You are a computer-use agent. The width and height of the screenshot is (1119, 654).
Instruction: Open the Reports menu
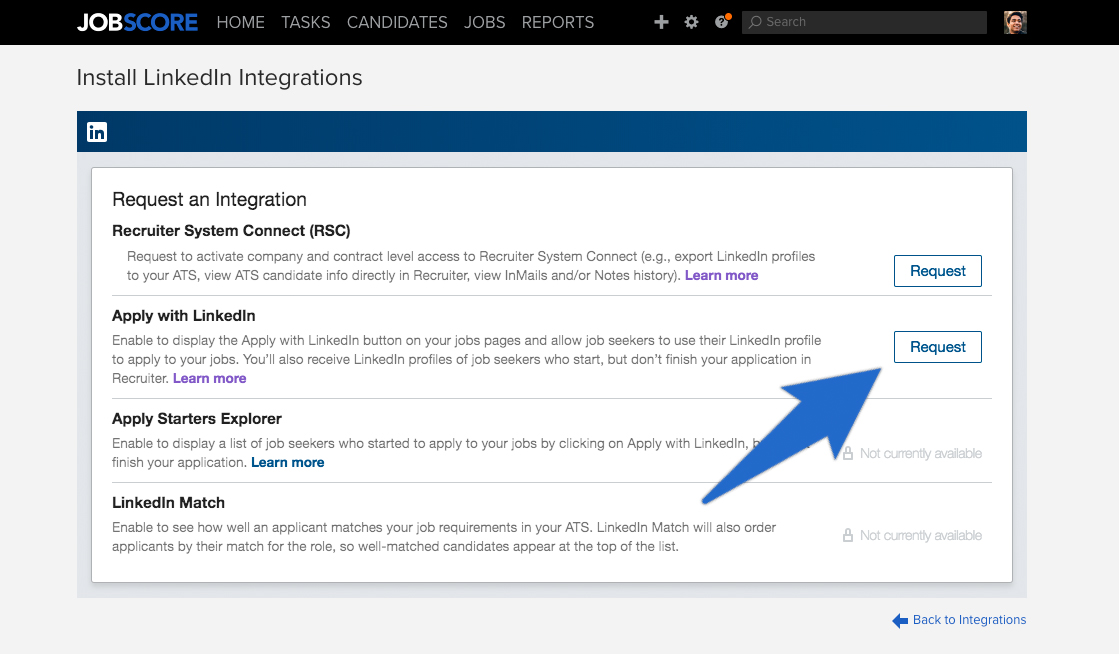tap(557, 22)
